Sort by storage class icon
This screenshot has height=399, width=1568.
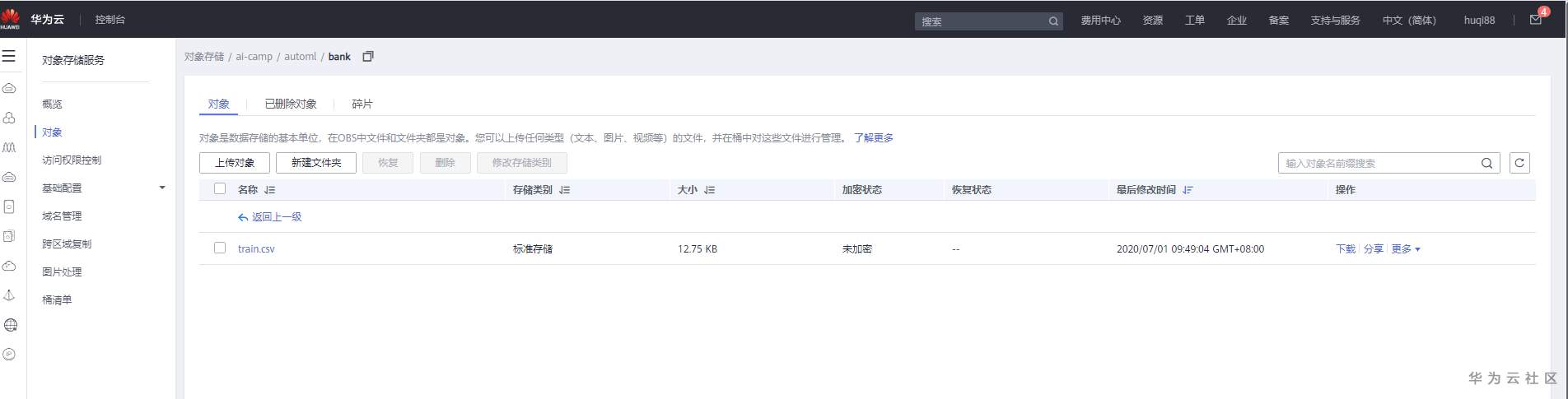564,190
